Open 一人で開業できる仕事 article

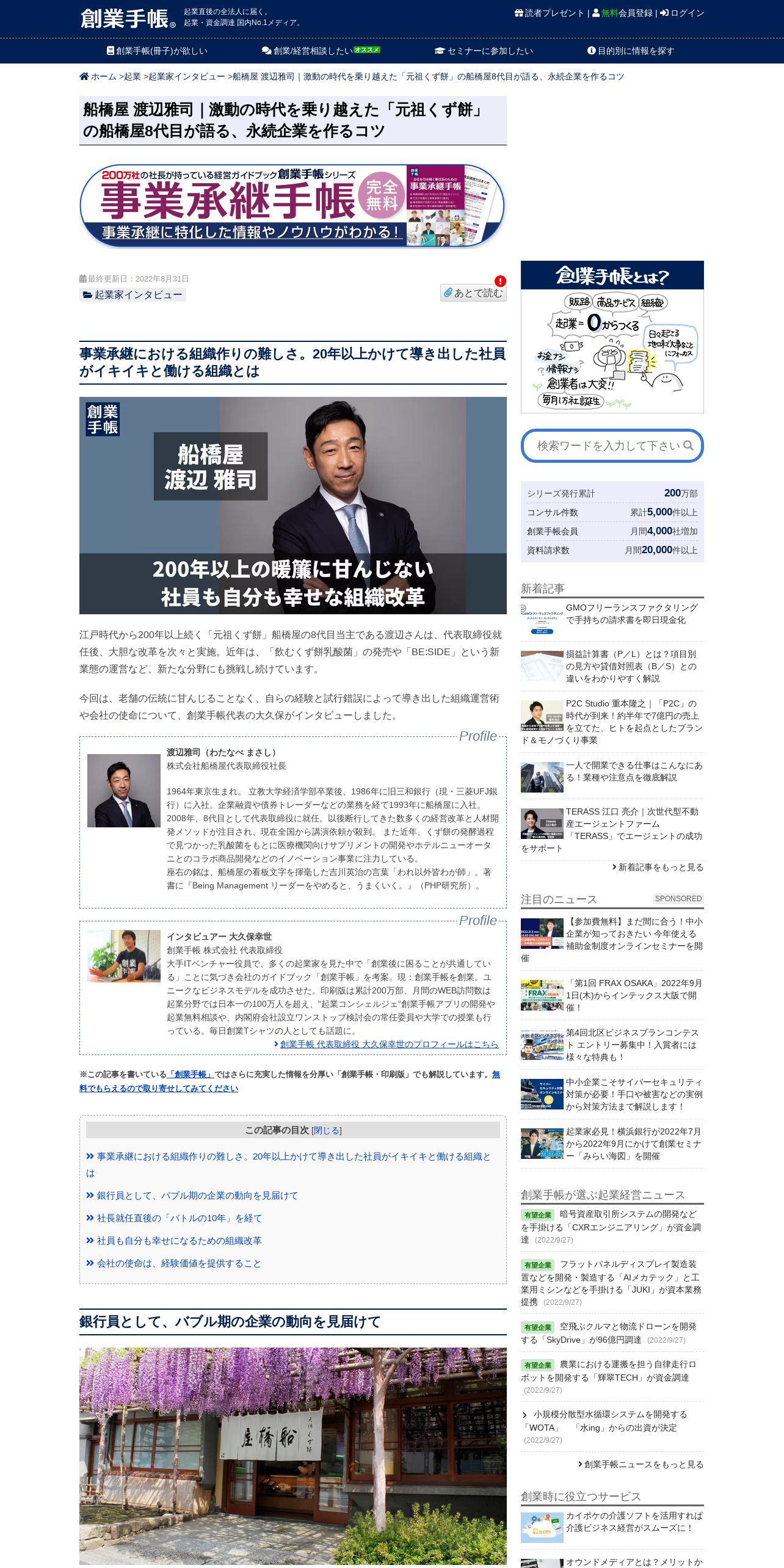pyautogui.click(x=634, y=771)
